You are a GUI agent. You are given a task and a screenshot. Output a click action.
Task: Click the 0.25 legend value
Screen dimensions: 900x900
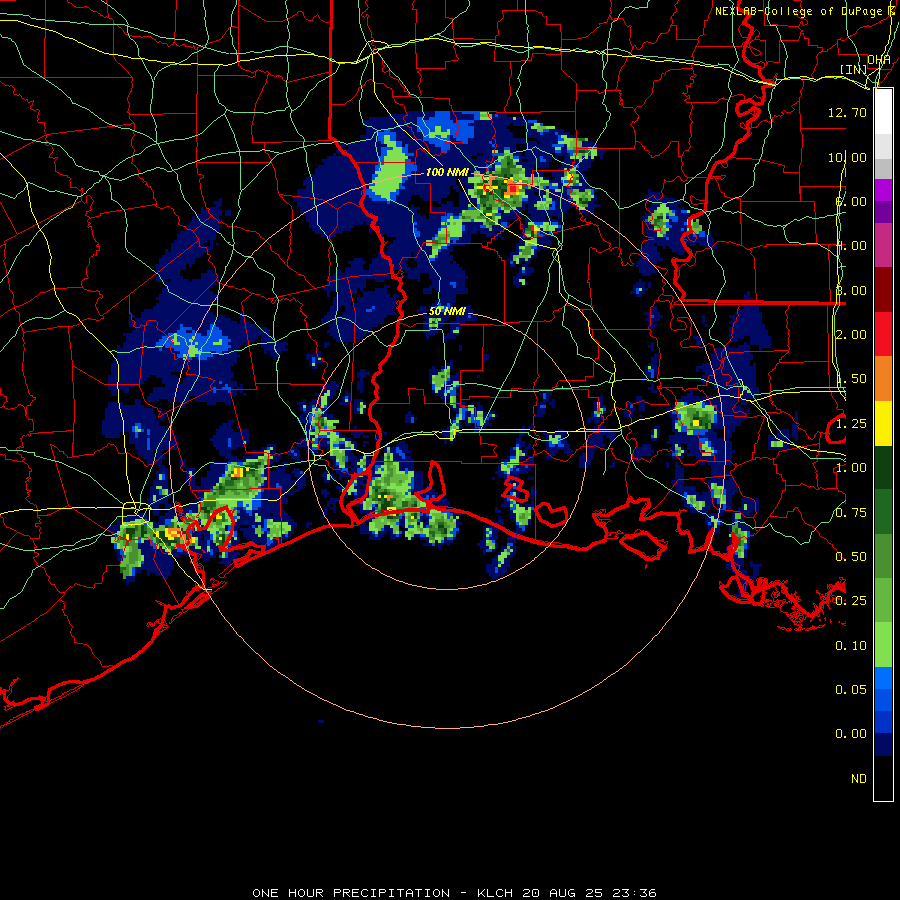coord(851,601)
